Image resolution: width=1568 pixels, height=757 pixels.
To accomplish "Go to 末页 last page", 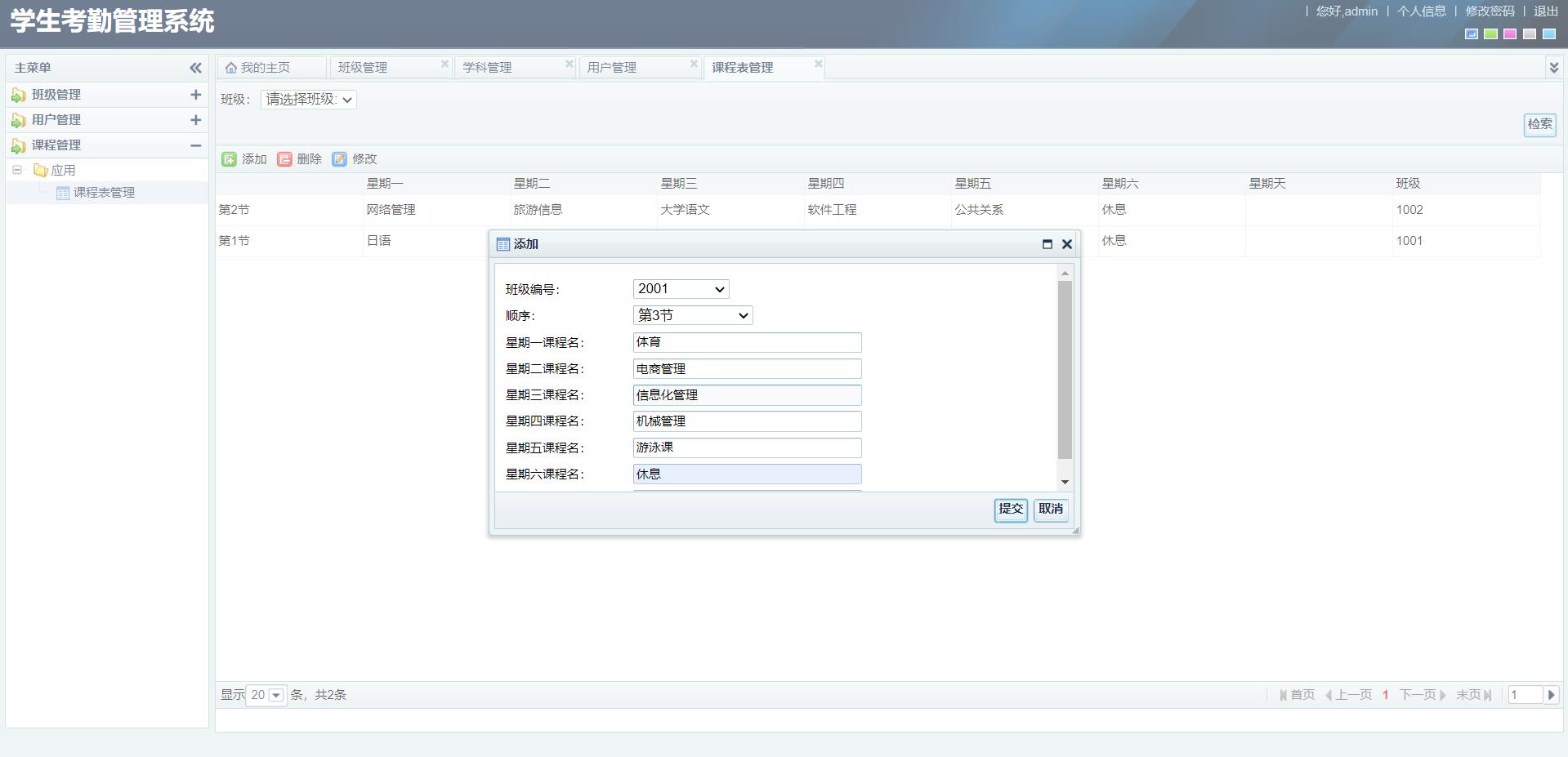I will [1474, 695].
